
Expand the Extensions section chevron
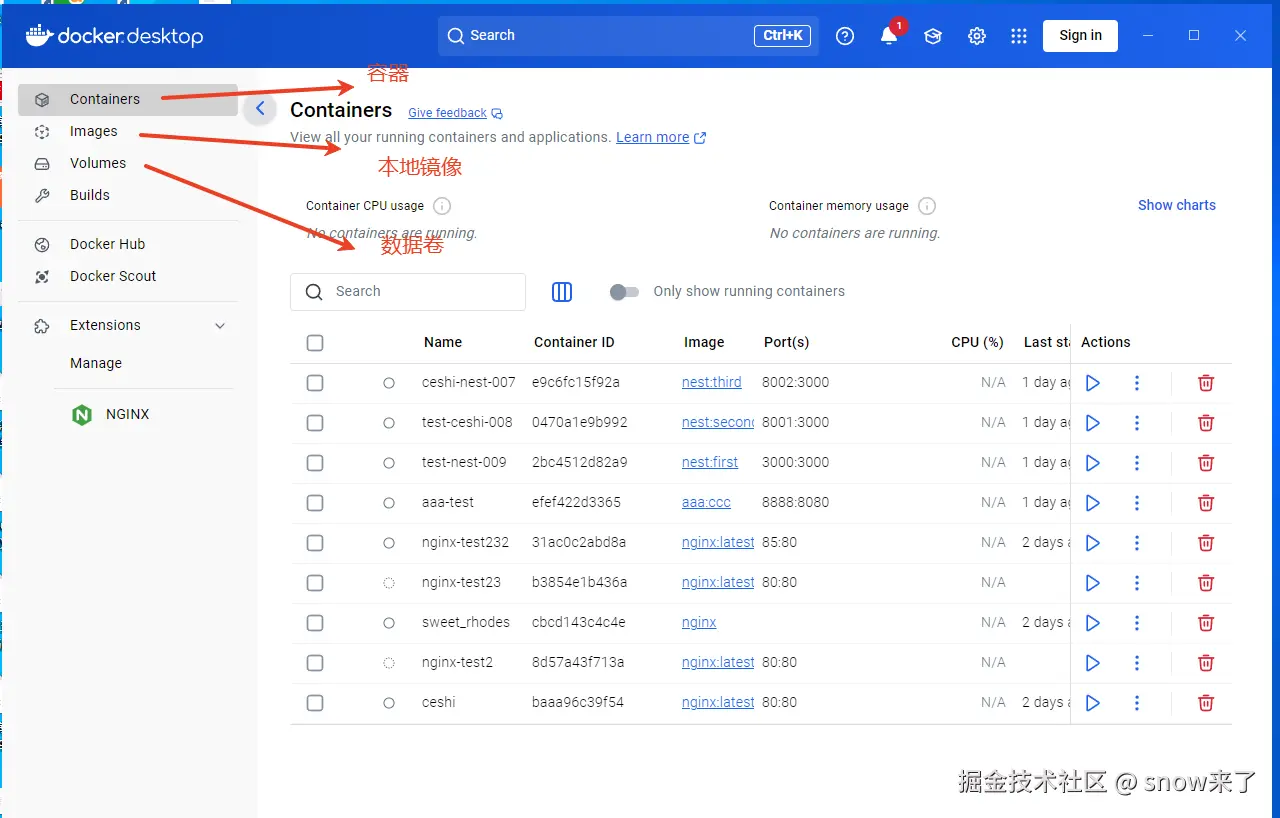pos(220,326)
